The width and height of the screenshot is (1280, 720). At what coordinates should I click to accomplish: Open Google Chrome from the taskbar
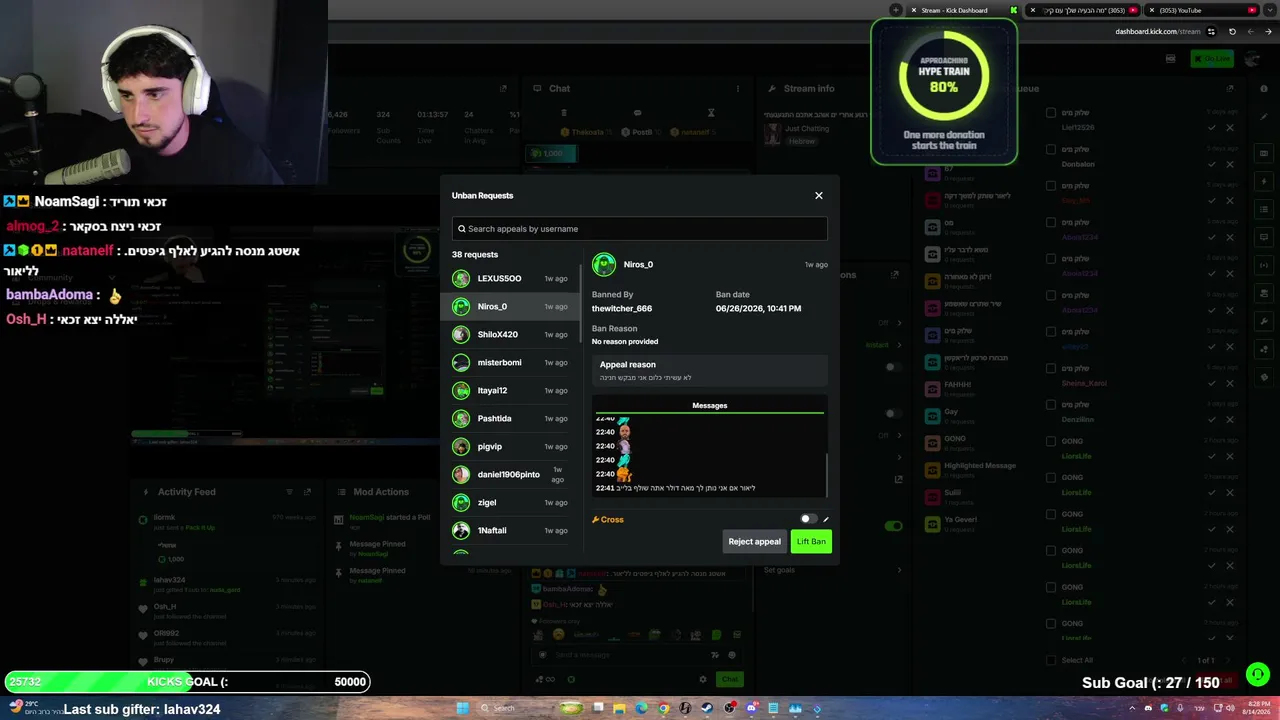pos(663,708)
